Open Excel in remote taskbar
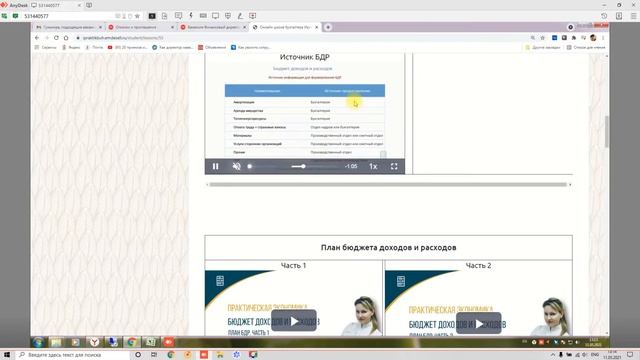 pyautogui.click(x=150, y=342)
